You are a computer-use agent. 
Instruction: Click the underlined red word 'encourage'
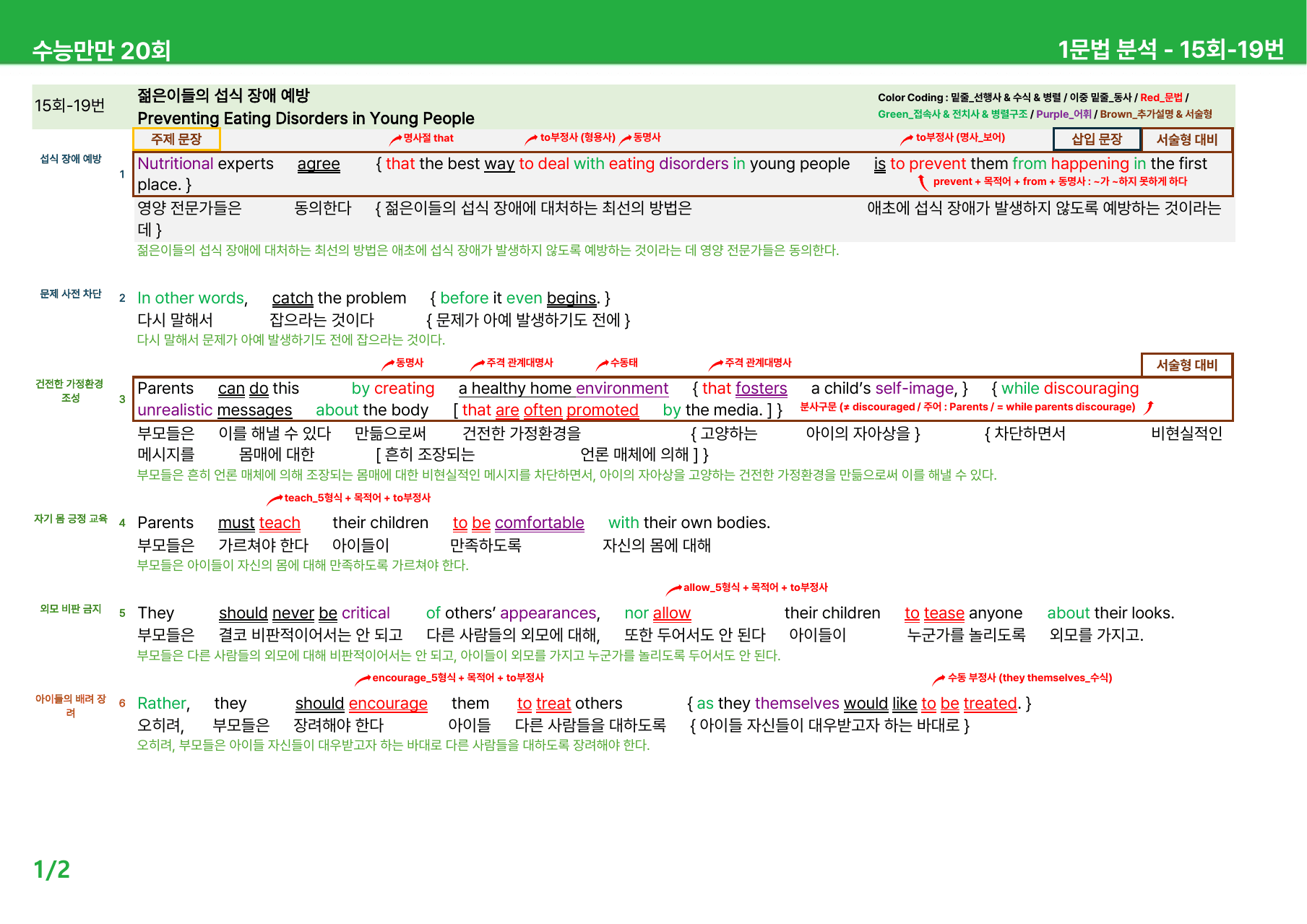(x=388, y=704)
